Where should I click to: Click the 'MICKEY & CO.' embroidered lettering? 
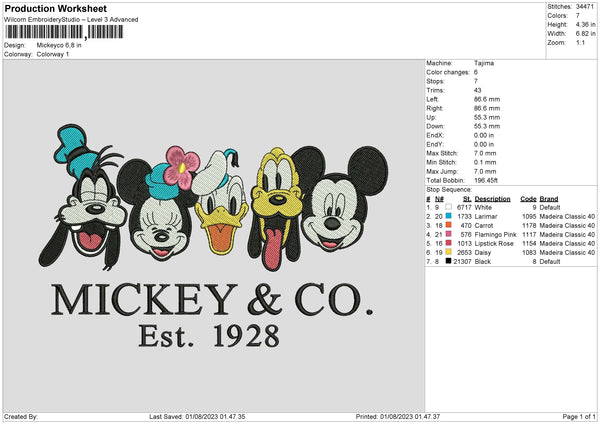pos(212,300)
